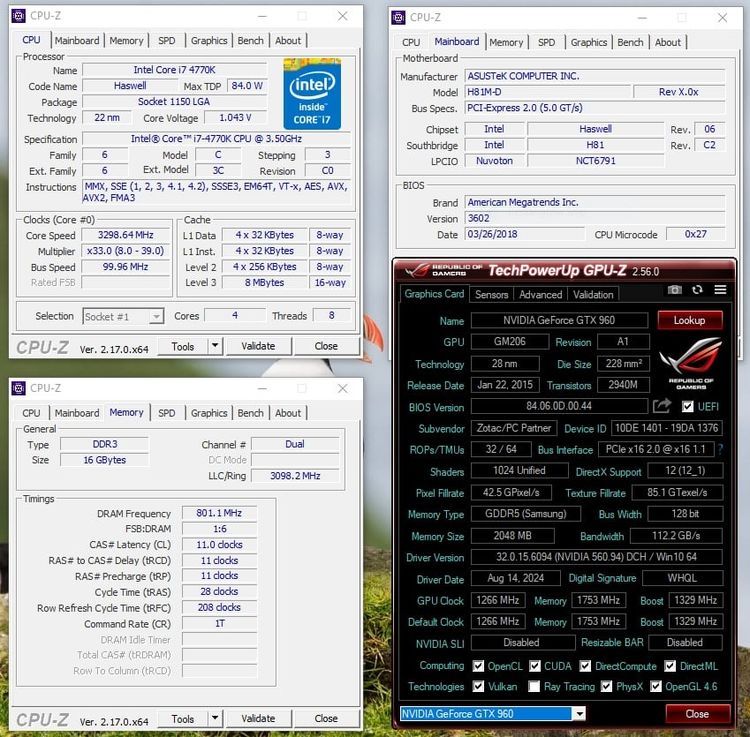Open the GPU-Z hamburger menu

tap(720, 290)
